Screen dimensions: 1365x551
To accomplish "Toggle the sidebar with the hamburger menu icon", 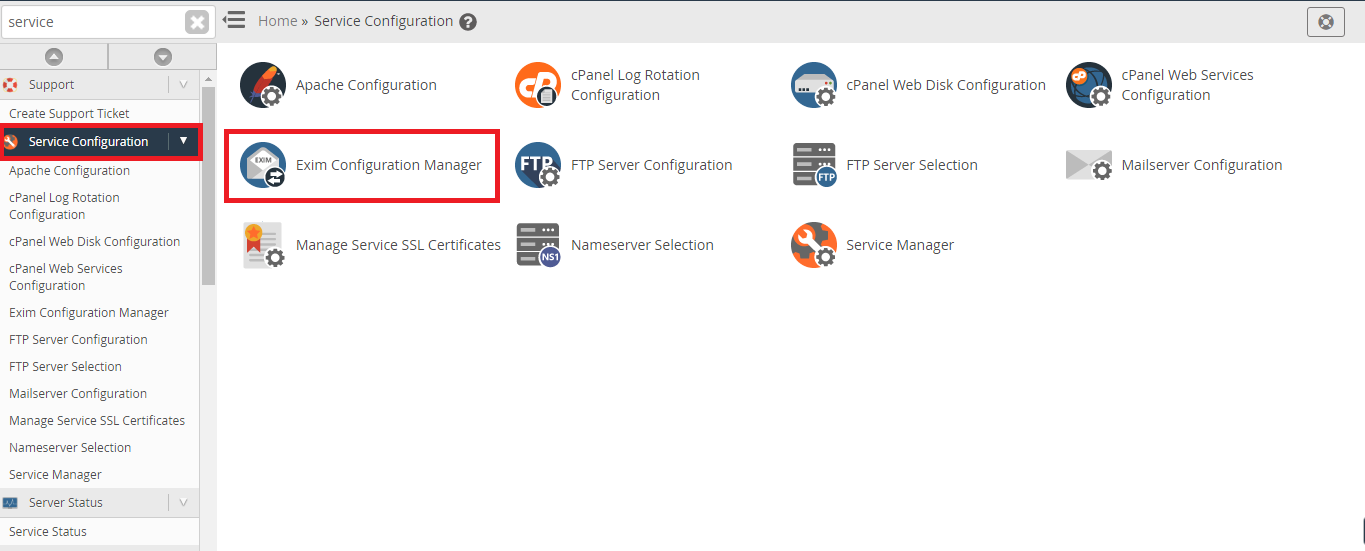I will pos(234,19).
